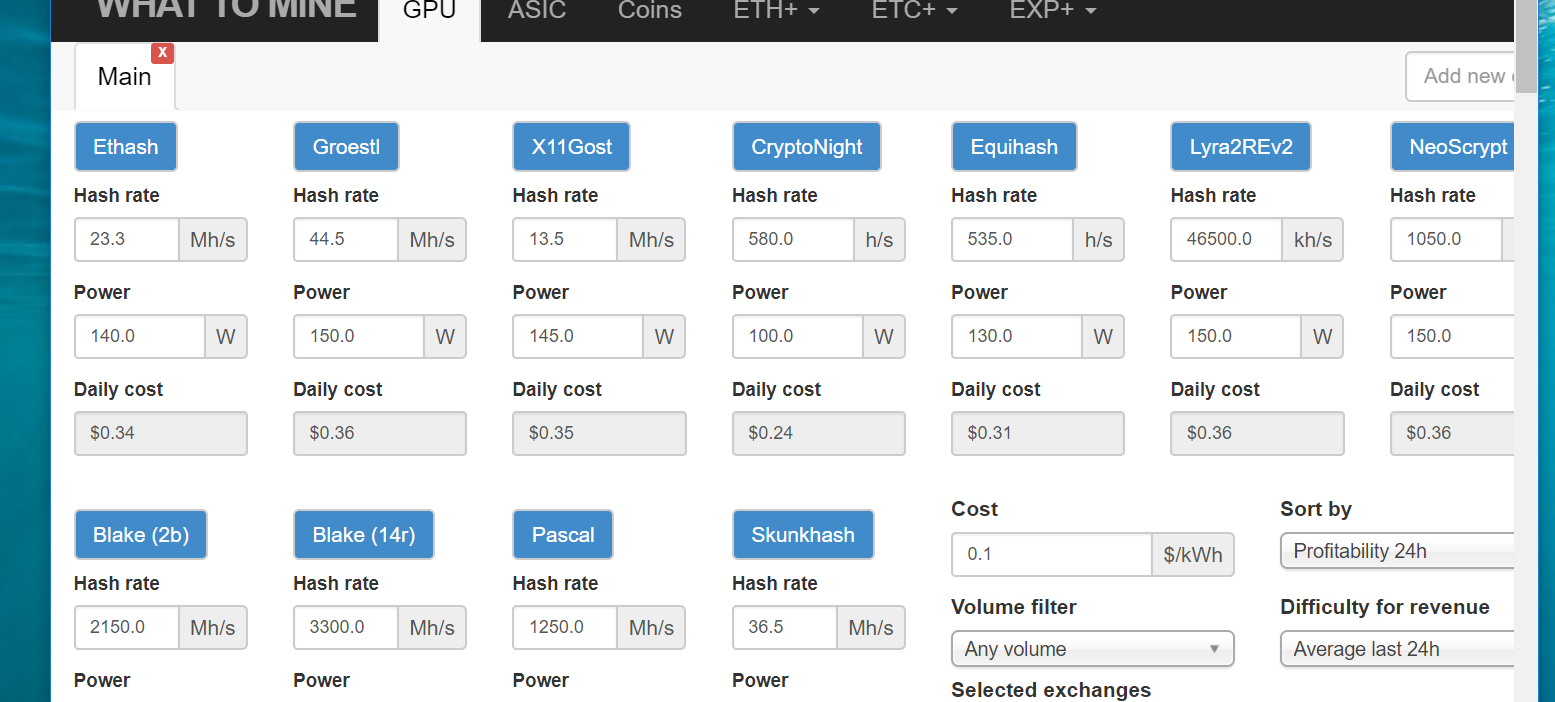Toggle the CryptoNight algorithm button
Image resolution: width=1555 pixels, height=702 pixels.
pos(806,147)
